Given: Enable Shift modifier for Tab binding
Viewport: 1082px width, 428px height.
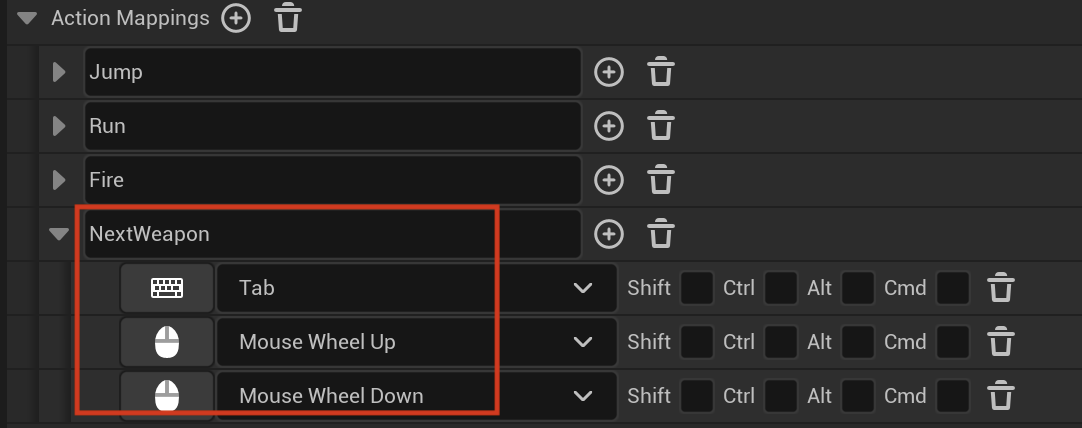Looking at the screenshot, I should point(696,288).
